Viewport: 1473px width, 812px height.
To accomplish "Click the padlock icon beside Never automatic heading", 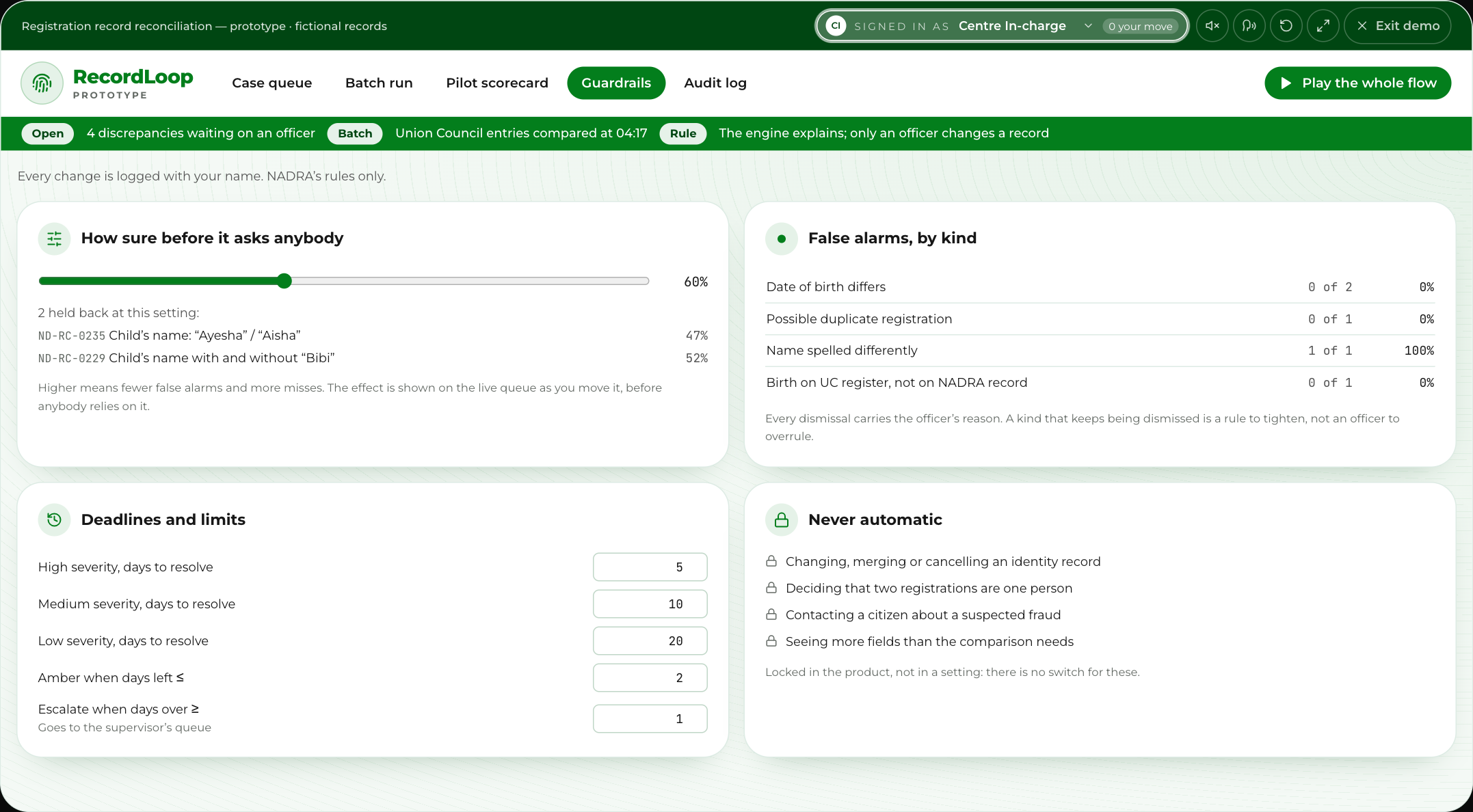I will pos(782,520).
